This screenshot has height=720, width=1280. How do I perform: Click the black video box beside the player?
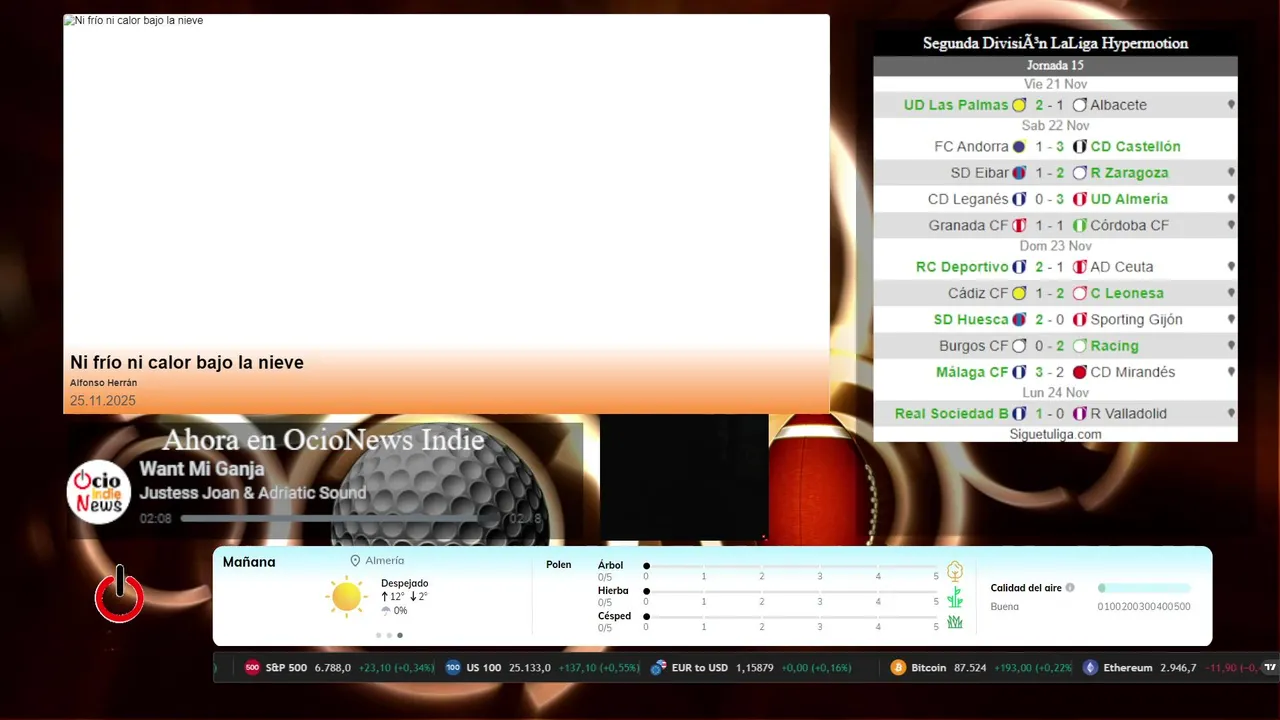(x=684, y=478)
